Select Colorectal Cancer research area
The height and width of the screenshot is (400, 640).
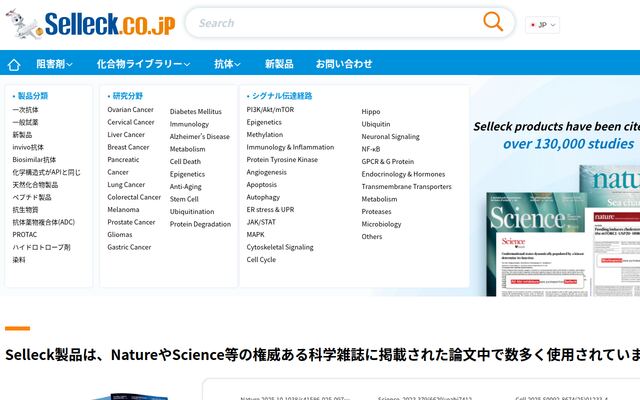coord(134,197)
